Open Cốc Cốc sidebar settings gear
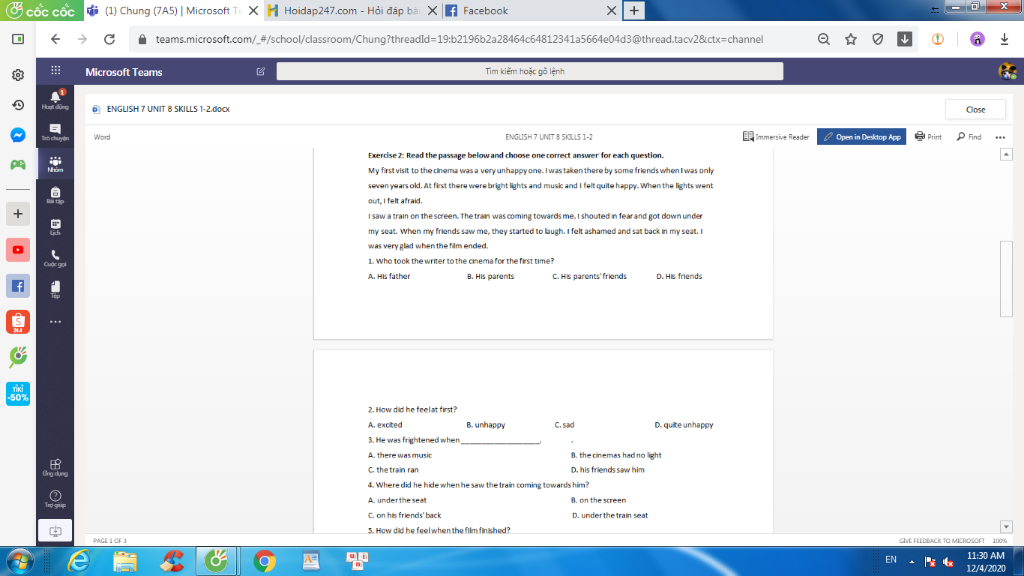The width and height of the screenshot is (1024, 576). 18,75
